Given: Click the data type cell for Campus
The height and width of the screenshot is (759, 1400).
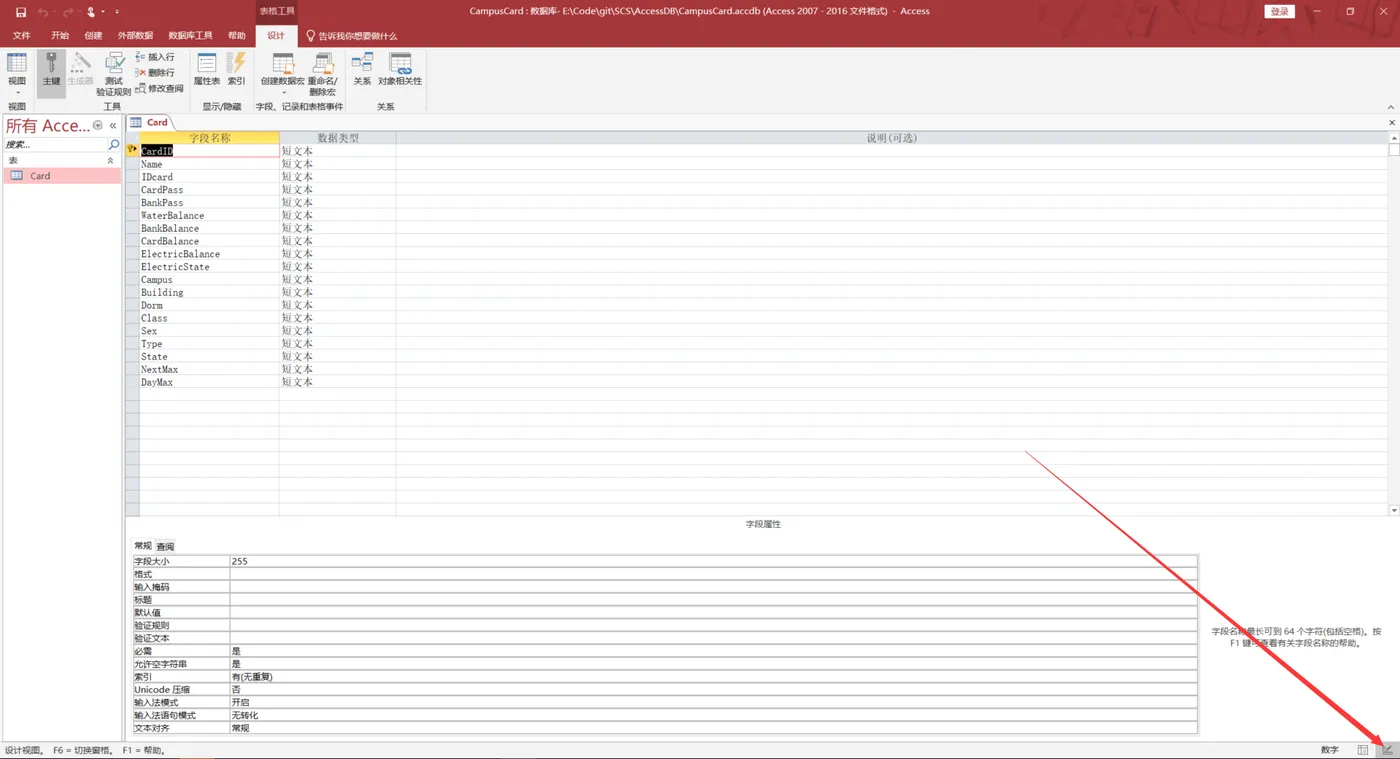Looking at the screenshot, I should [x=338, y=280].
